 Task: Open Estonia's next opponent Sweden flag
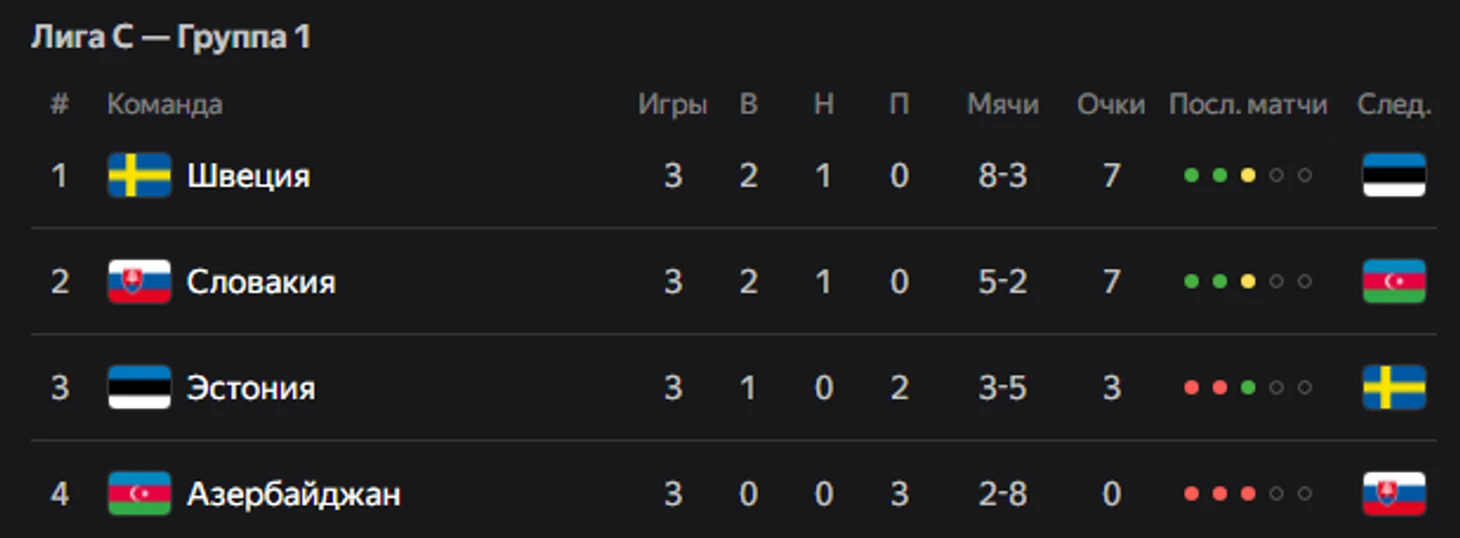pos(1394,388)
